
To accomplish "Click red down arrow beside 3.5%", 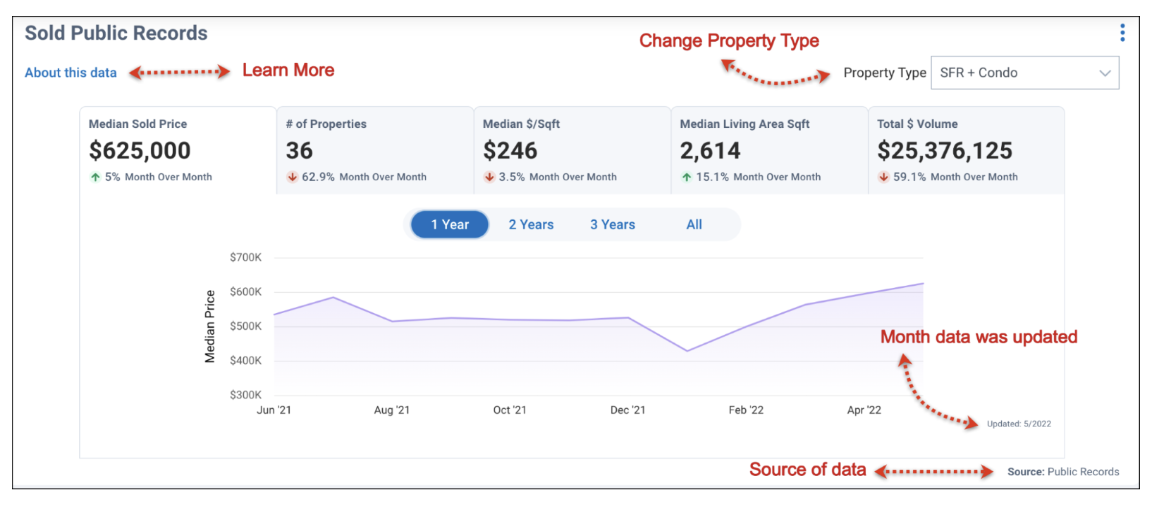I will 490,177.
